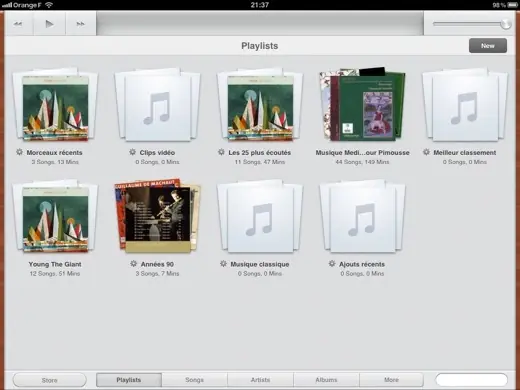Open the Store button in bottom bar
520x390 pixels.
click(x=49, y=380)
